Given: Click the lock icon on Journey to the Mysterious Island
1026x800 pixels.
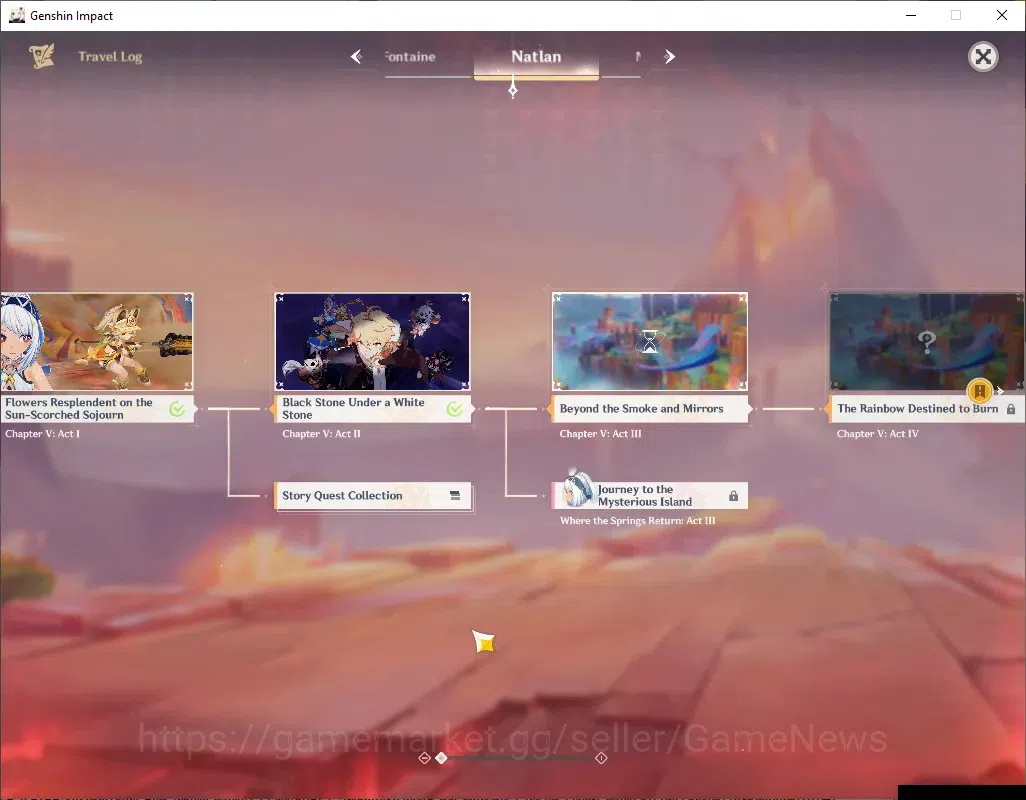Looking at the screenshot, I should pyautogui.click(x=734, y=496).
